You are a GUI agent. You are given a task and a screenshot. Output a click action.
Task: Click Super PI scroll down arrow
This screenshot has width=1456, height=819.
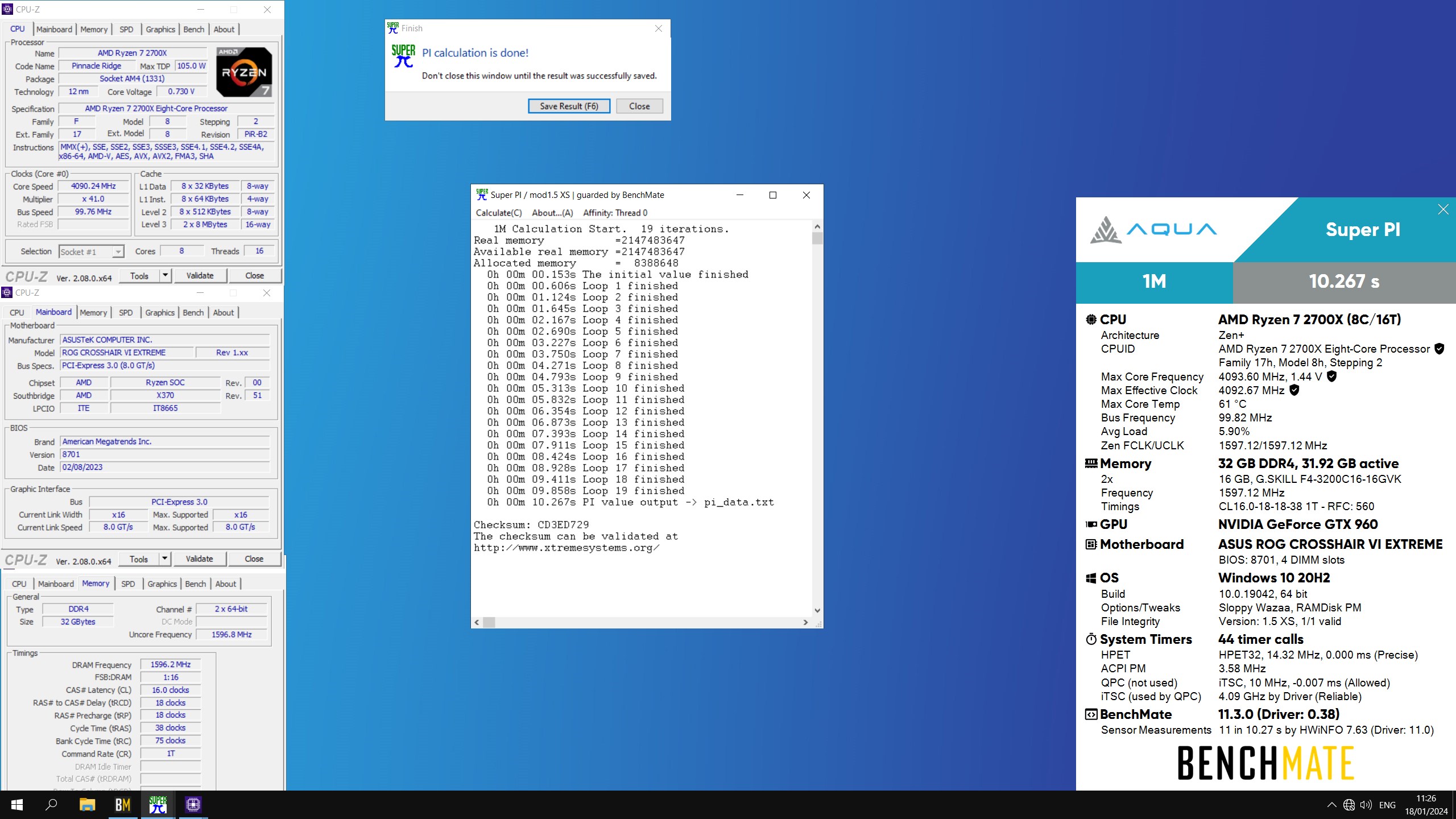pos(817,610)
